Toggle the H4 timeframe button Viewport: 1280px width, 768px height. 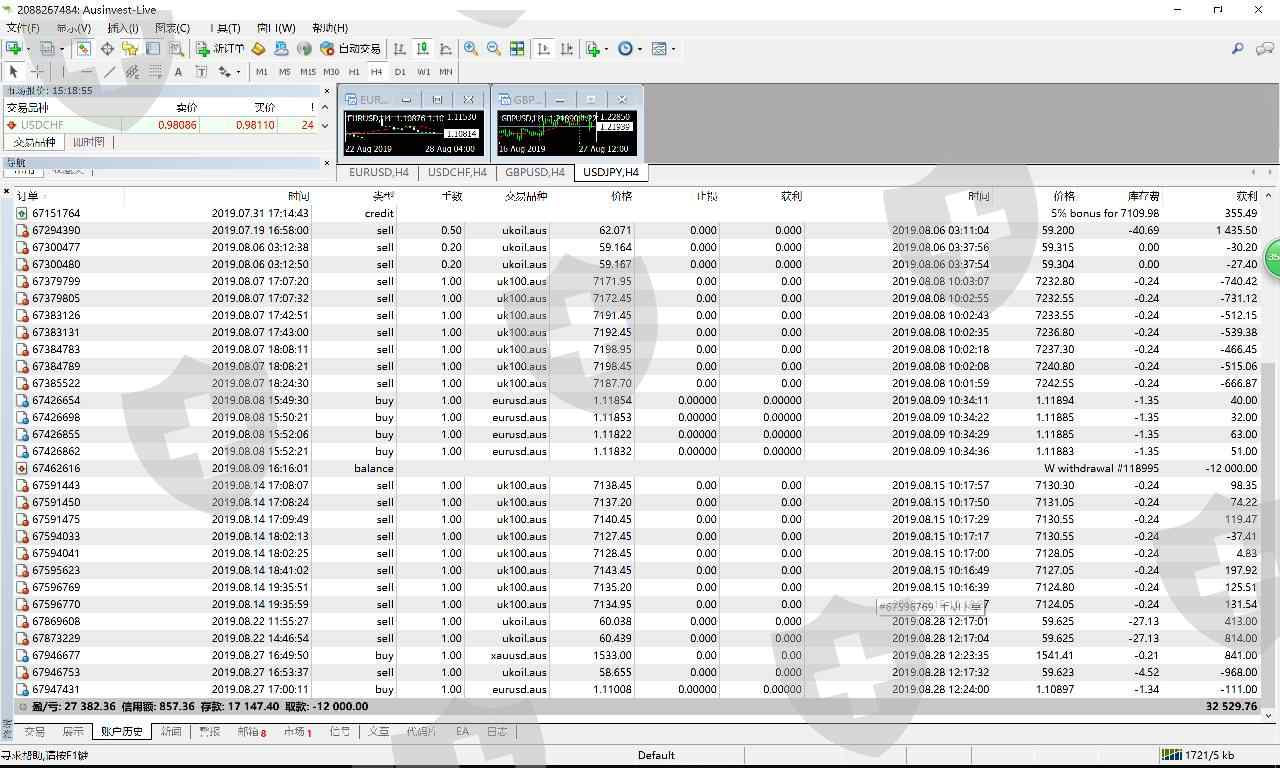click(x=376, y=72)
